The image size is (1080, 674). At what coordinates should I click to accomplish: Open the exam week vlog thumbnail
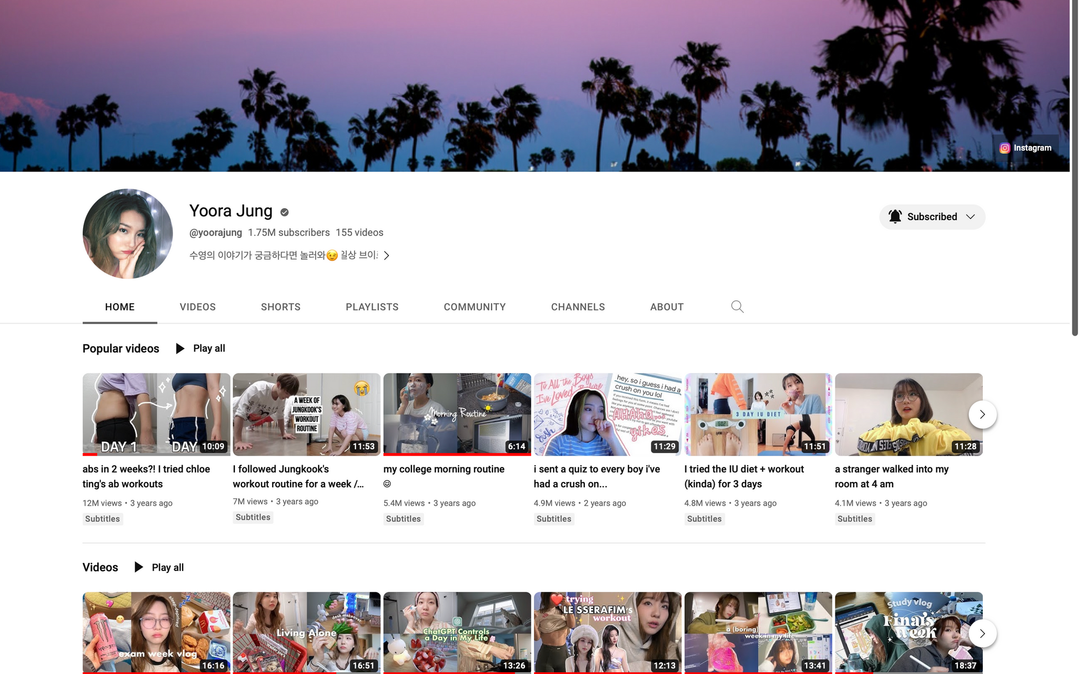pos(156,633)
